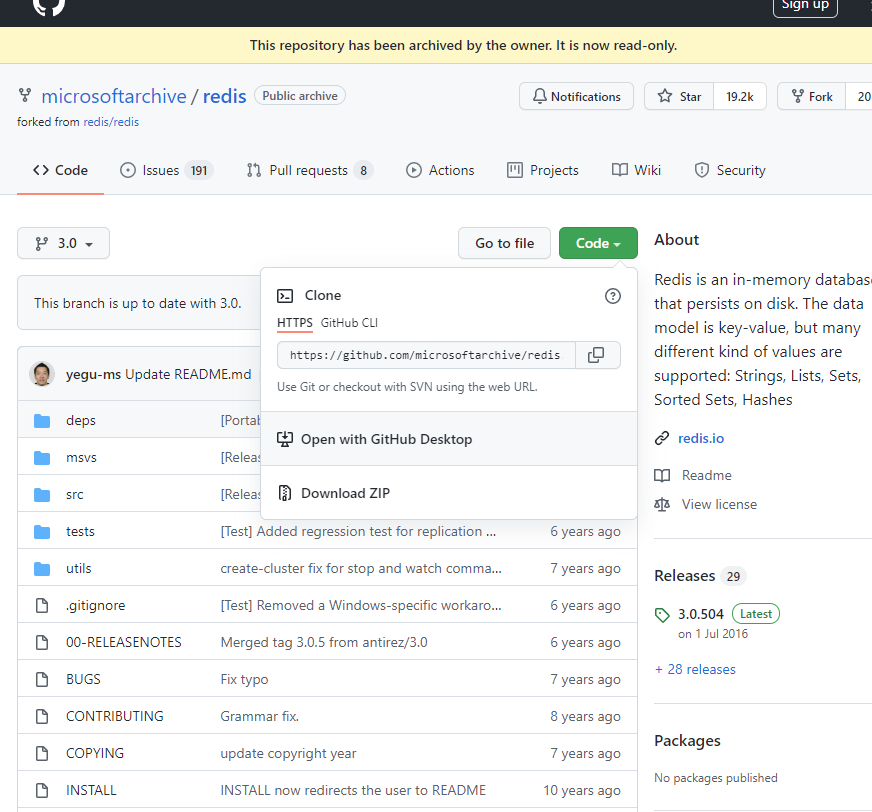872x812 pixels.
Task: Open the + 28 releases link
Action: 695,669
